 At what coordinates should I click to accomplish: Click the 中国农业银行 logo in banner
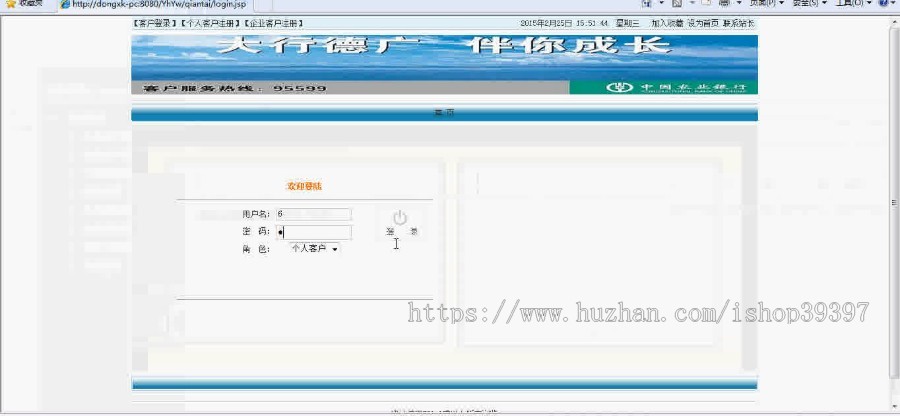pos(677,87)
